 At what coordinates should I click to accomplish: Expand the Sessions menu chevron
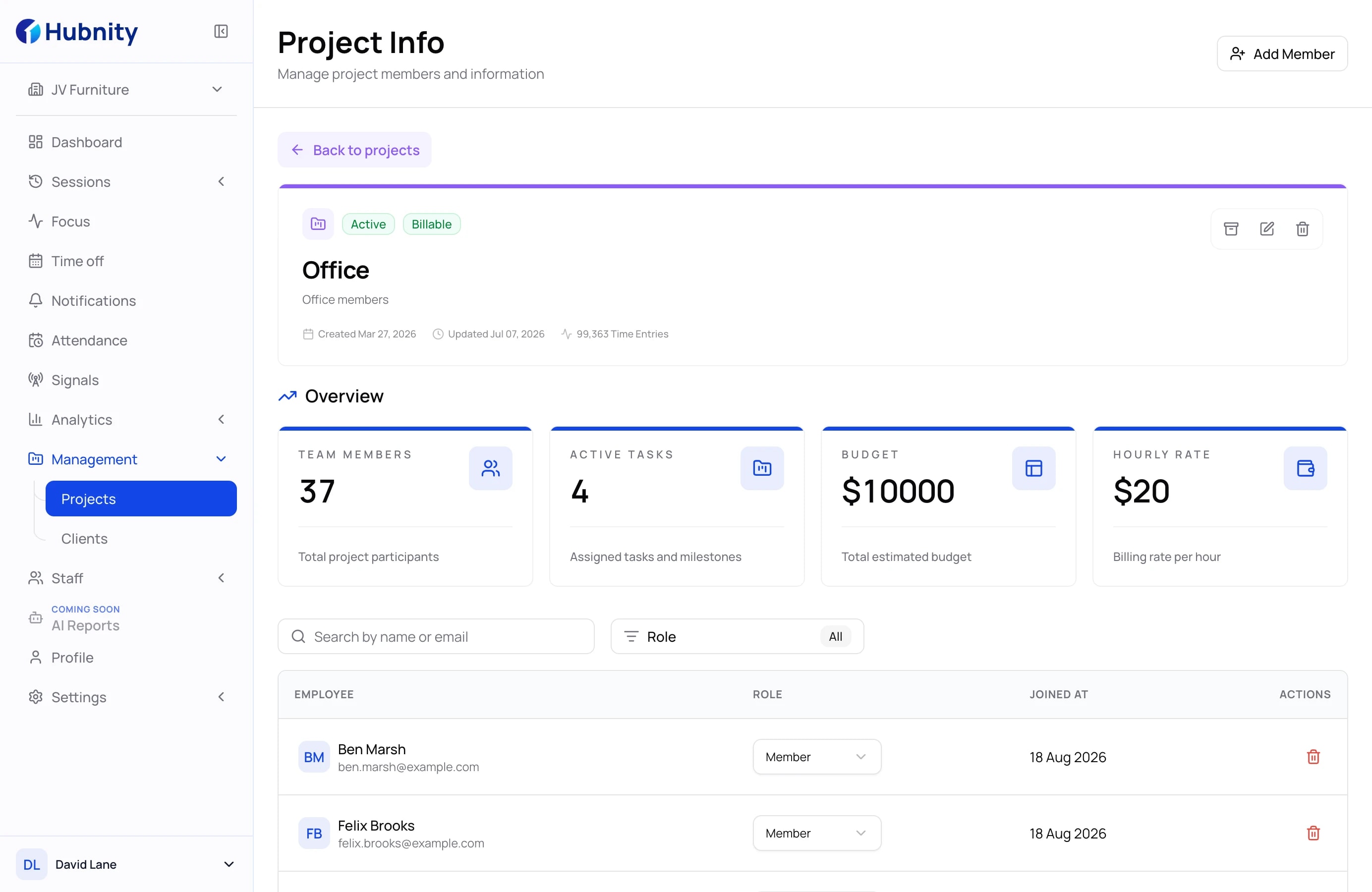pyautogui.click(x=222, y=181)
